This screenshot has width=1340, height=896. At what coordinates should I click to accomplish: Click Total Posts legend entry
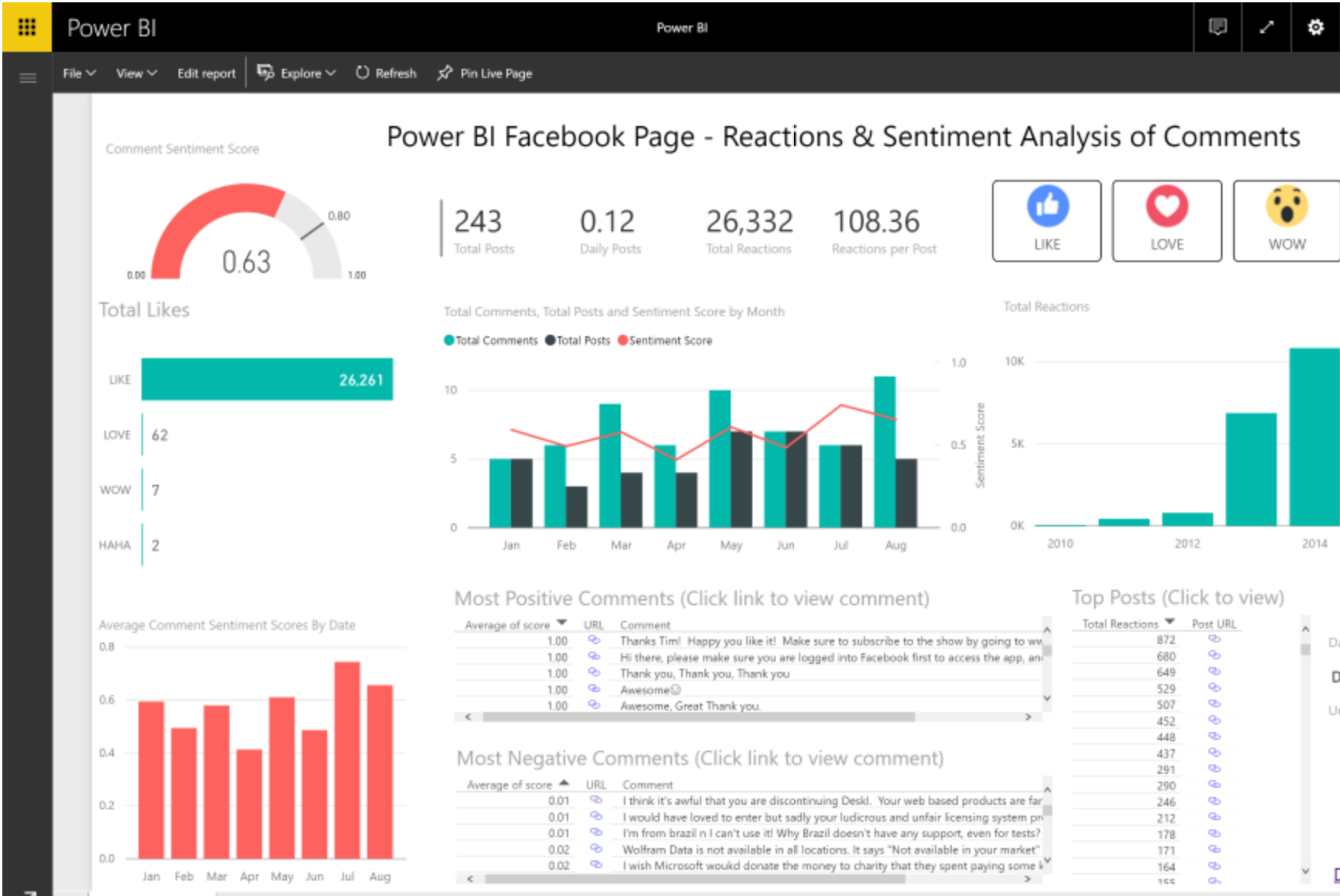(x=578, y=341)
